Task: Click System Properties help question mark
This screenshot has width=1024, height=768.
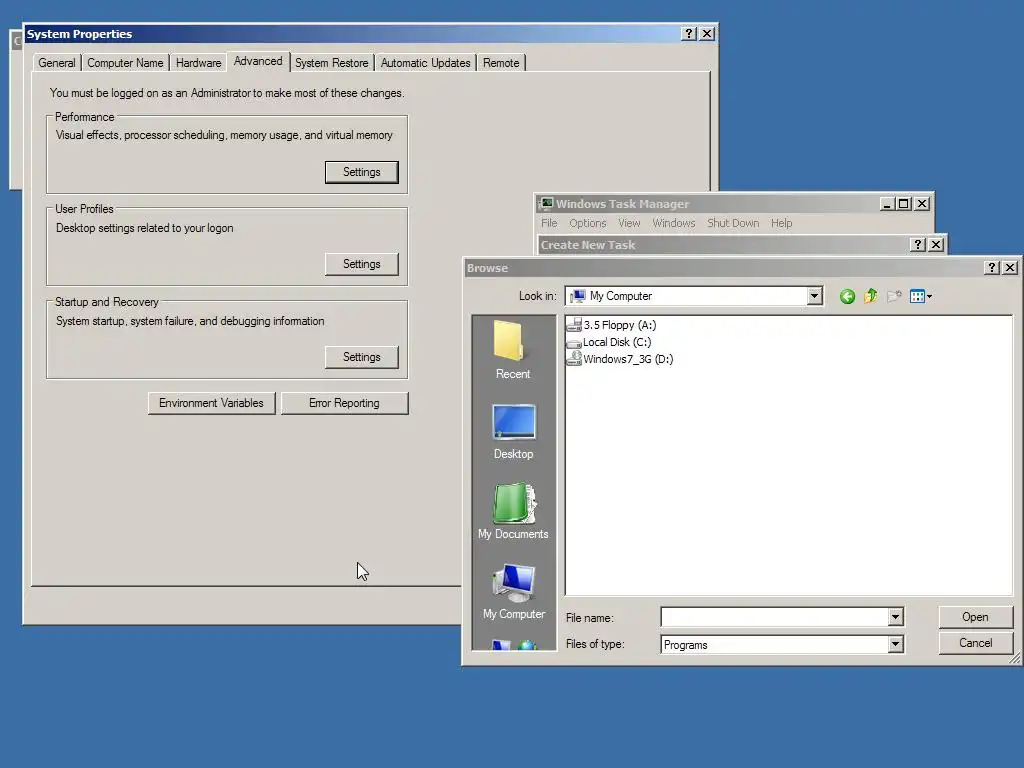Action: pos(689,33)
